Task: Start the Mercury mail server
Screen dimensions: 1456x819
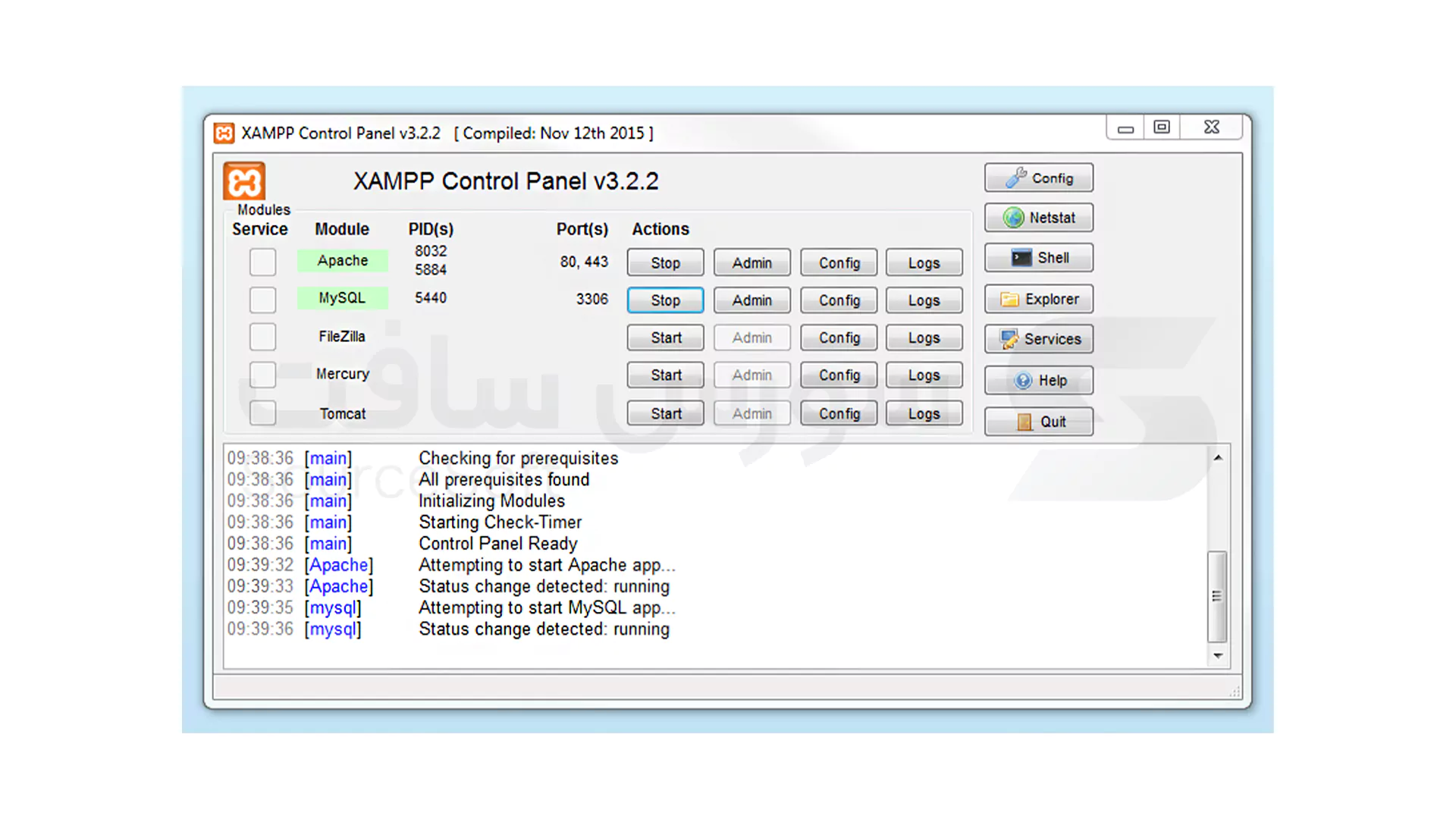Action: pyautogui.click(x=664, y=375)
